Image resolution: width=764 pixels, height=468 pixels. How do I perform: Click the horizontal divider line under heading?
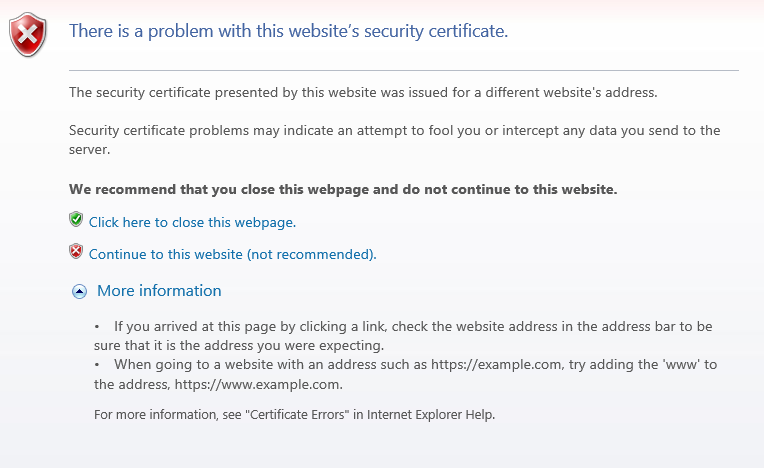point(403,71)
